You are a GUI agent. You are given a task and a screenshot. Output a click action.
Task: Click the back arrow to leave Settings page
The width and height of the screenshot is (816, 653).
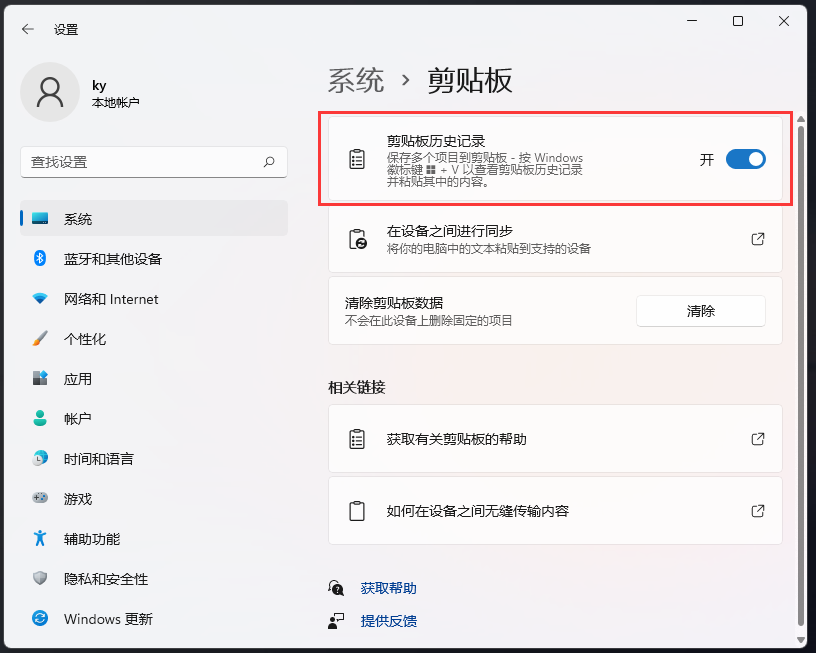click(27, 29)
